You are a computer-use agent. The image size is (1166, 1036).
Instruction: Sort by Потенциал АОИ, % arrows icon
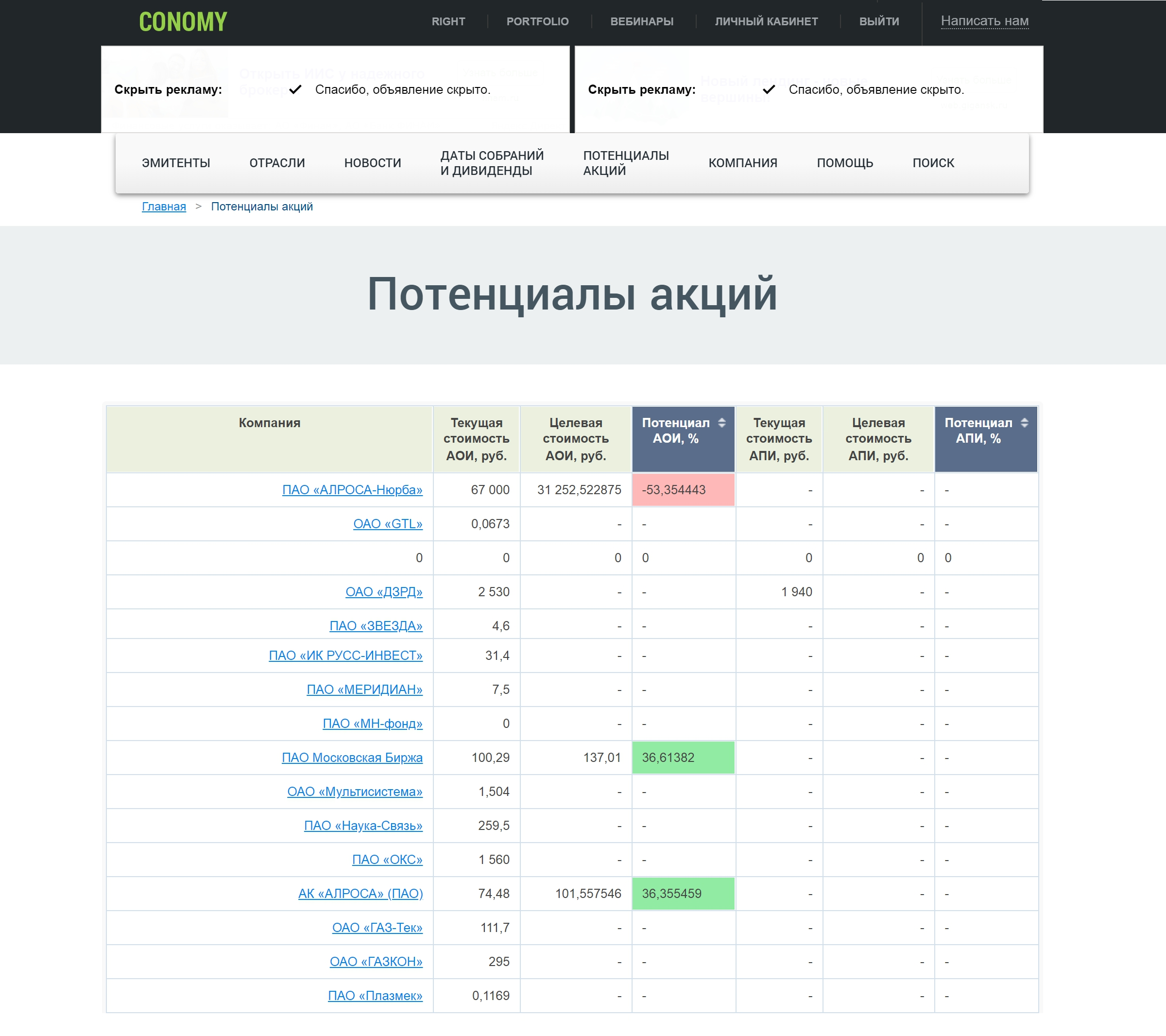pos(721,423)
